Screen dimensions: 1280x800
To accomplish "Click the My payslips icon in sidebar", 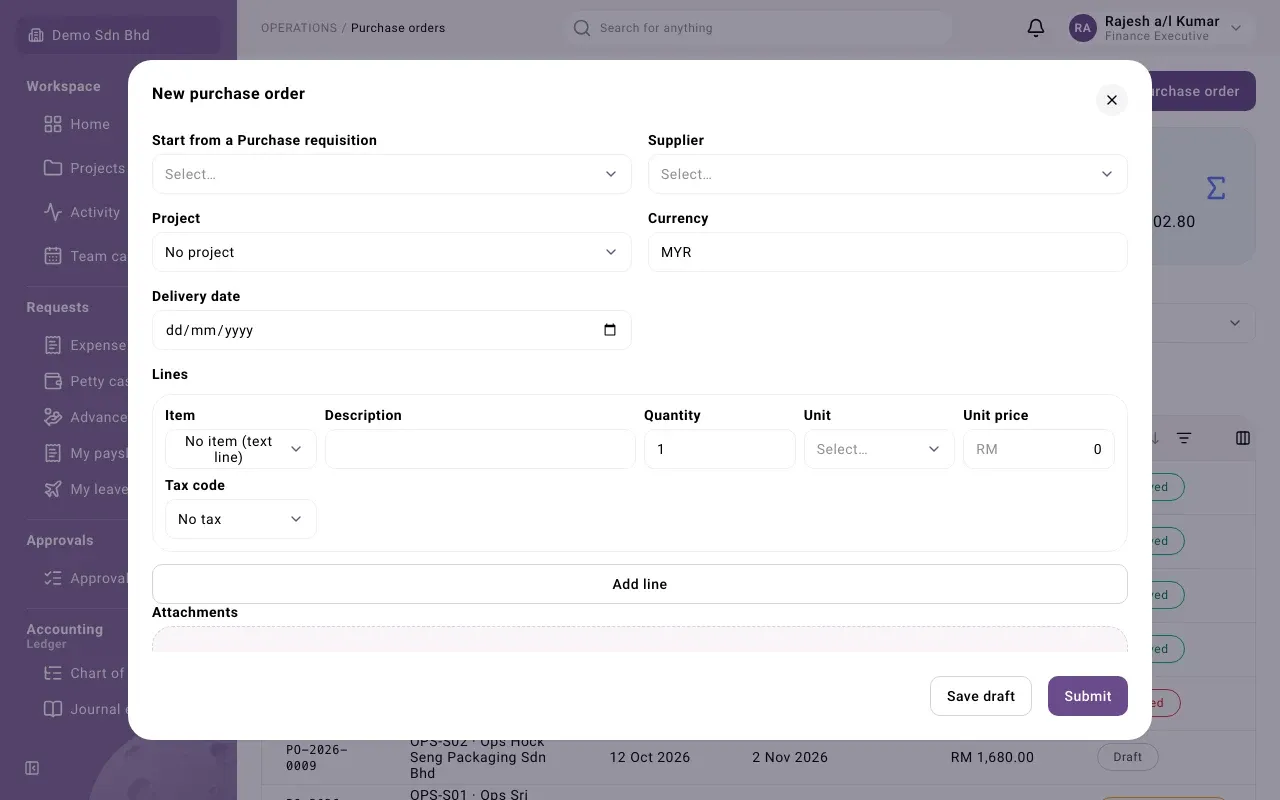I will pyautogui.click(x=53, y=453).
